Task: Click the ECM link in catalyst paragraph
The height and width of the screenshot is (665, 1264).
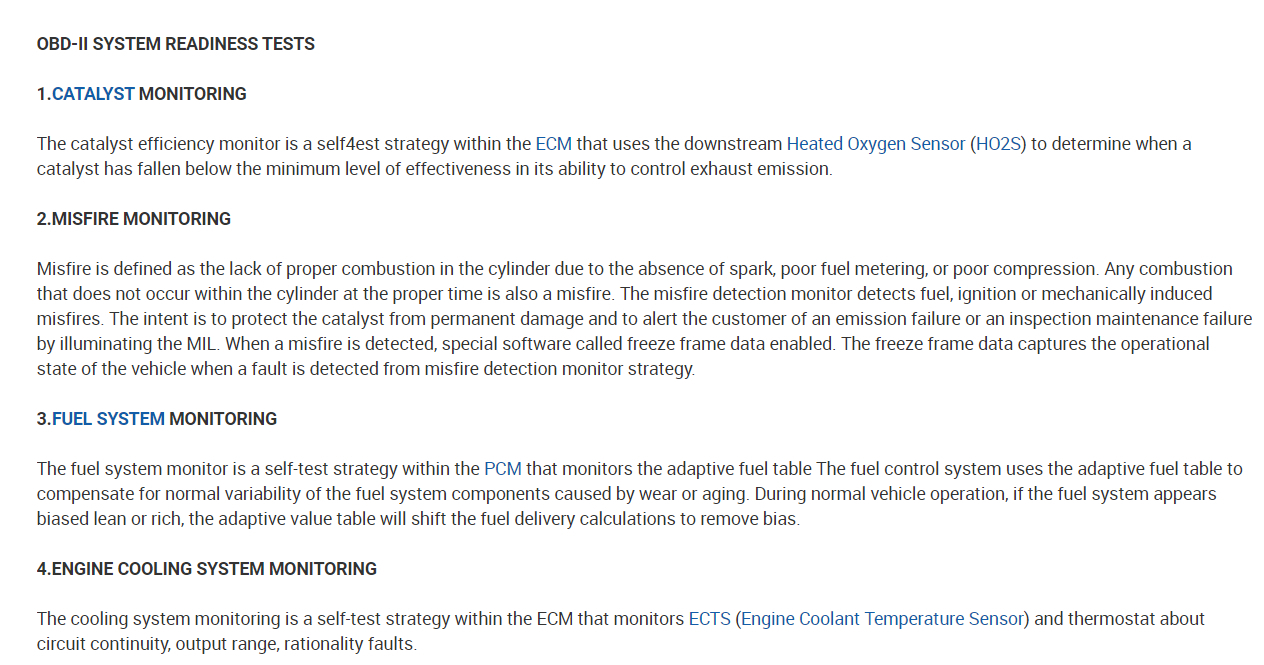Action: 554,144
